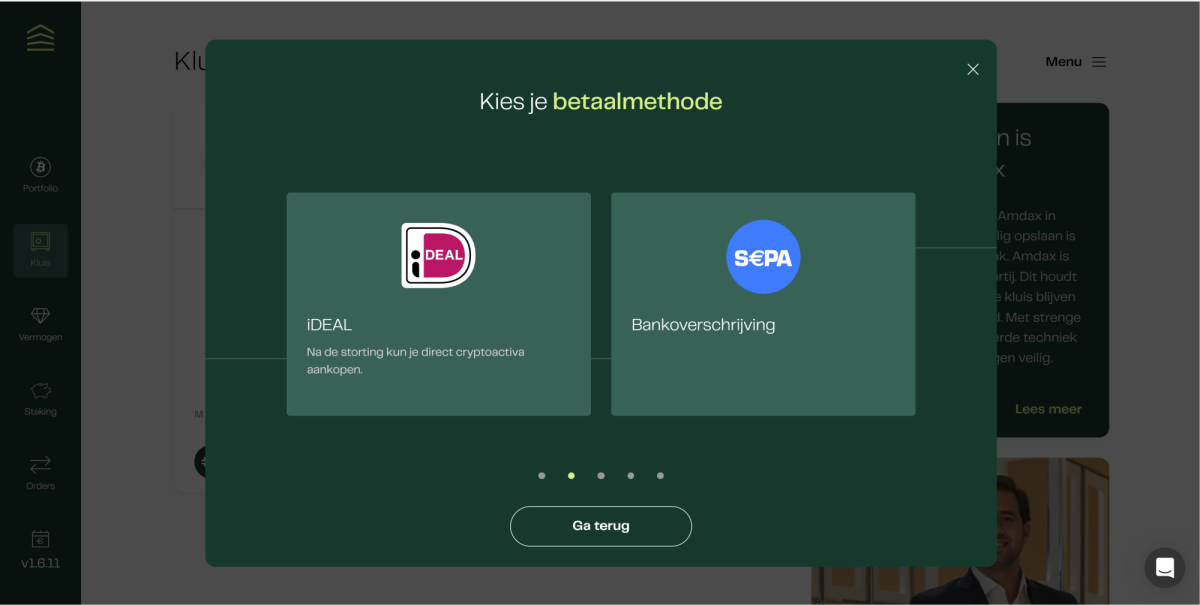Click the iDEAL description text about cryptoactiva
The width and height of the screenshot is (1200, 605).
pyautogui.click(x=416, y=360)
